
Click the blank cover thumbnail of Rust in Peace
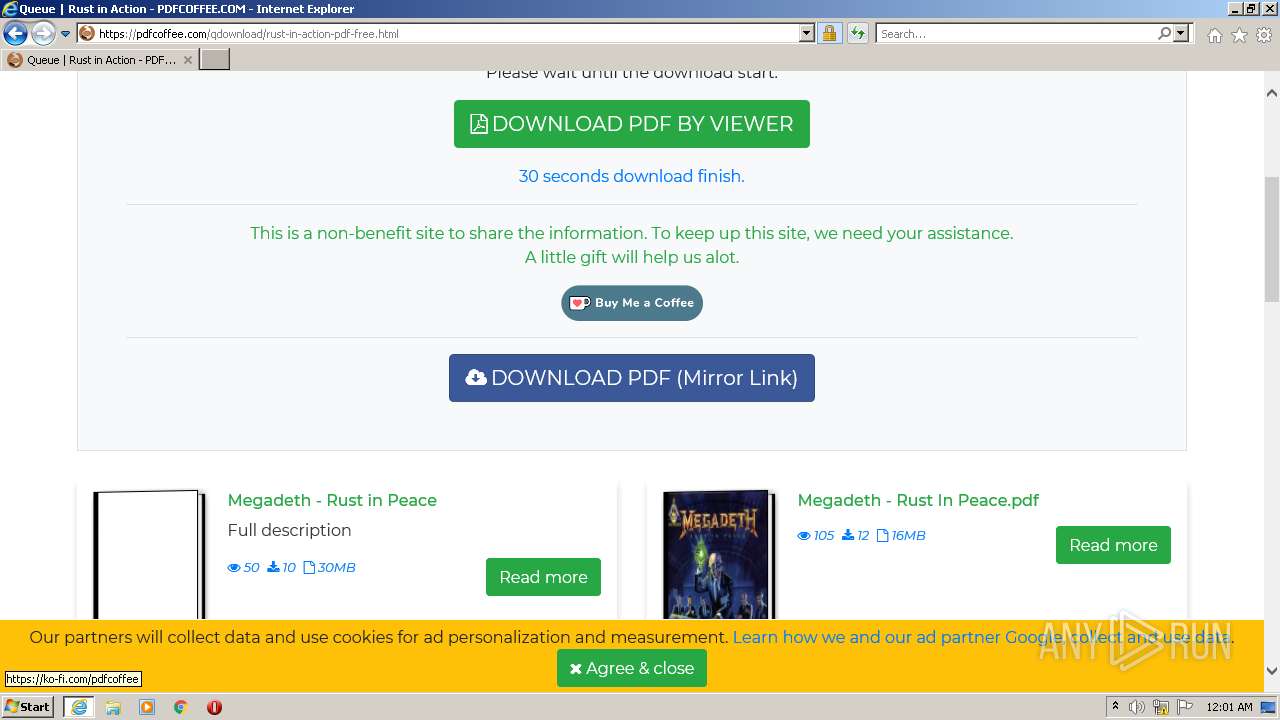(149, 555)
